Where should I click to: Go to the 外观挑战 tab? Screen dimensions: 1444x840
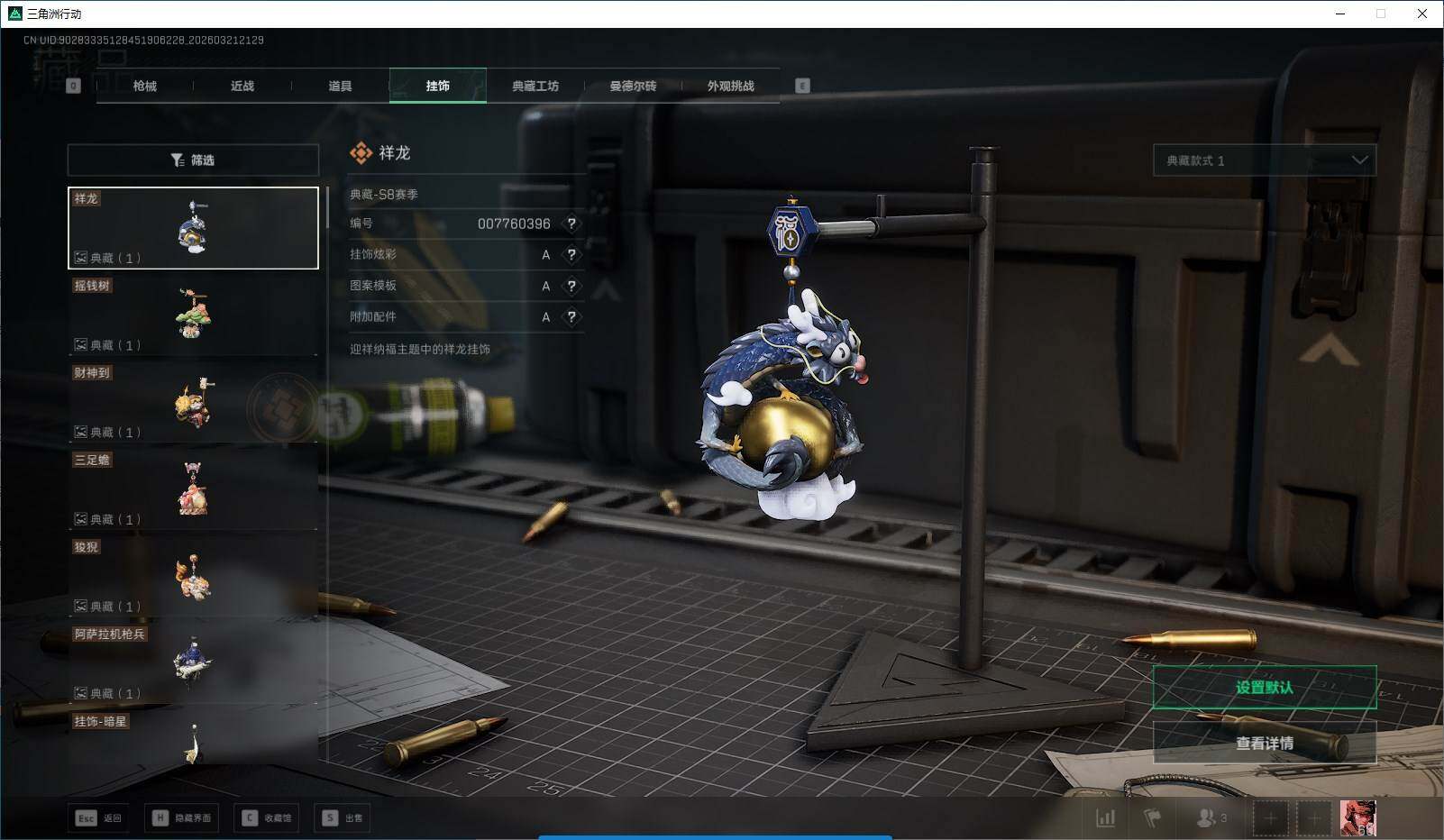click(730, 86)
